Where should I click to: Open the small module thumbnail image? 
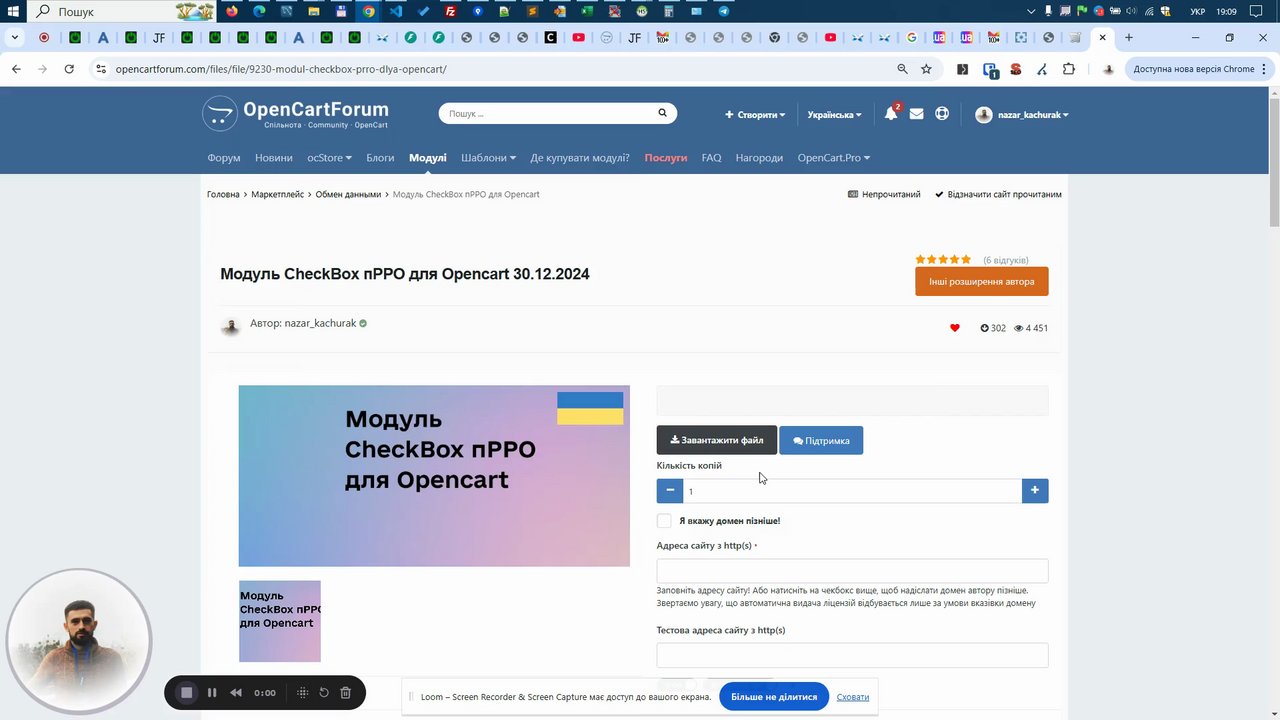(280, 621)
